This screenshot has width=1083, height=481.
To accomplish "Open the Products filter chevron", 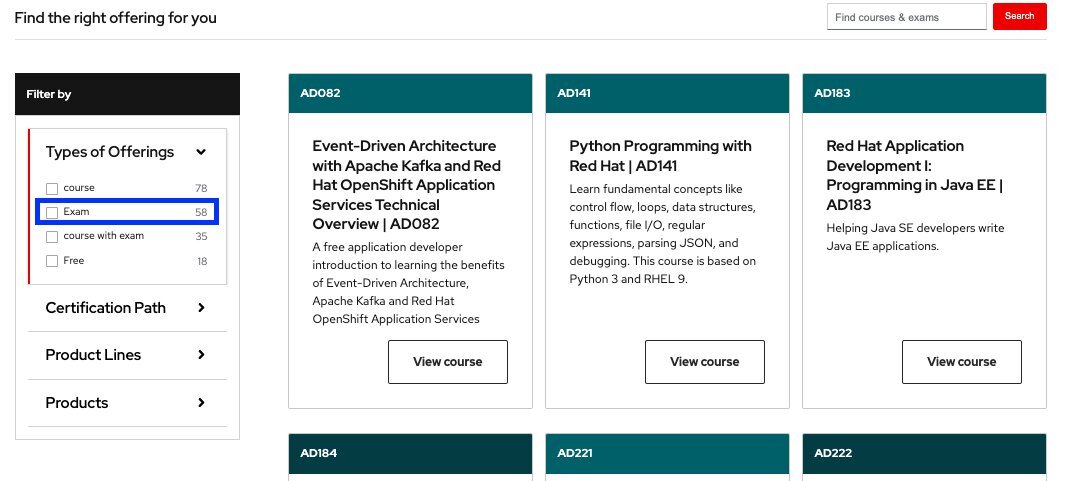I will (201, 402).
